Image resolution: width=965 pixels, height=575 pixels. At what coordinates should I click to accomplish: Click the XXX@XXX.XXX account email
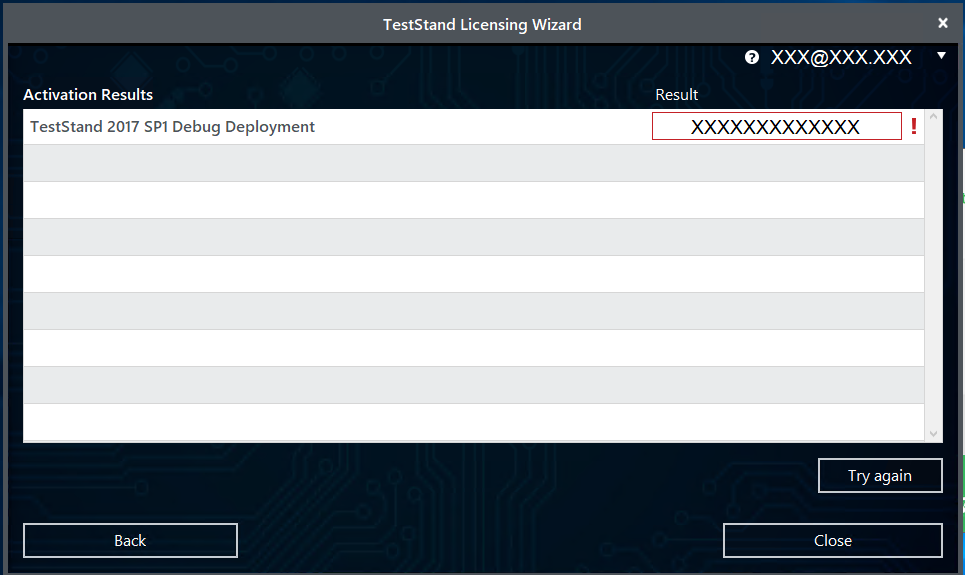[841, 57]
